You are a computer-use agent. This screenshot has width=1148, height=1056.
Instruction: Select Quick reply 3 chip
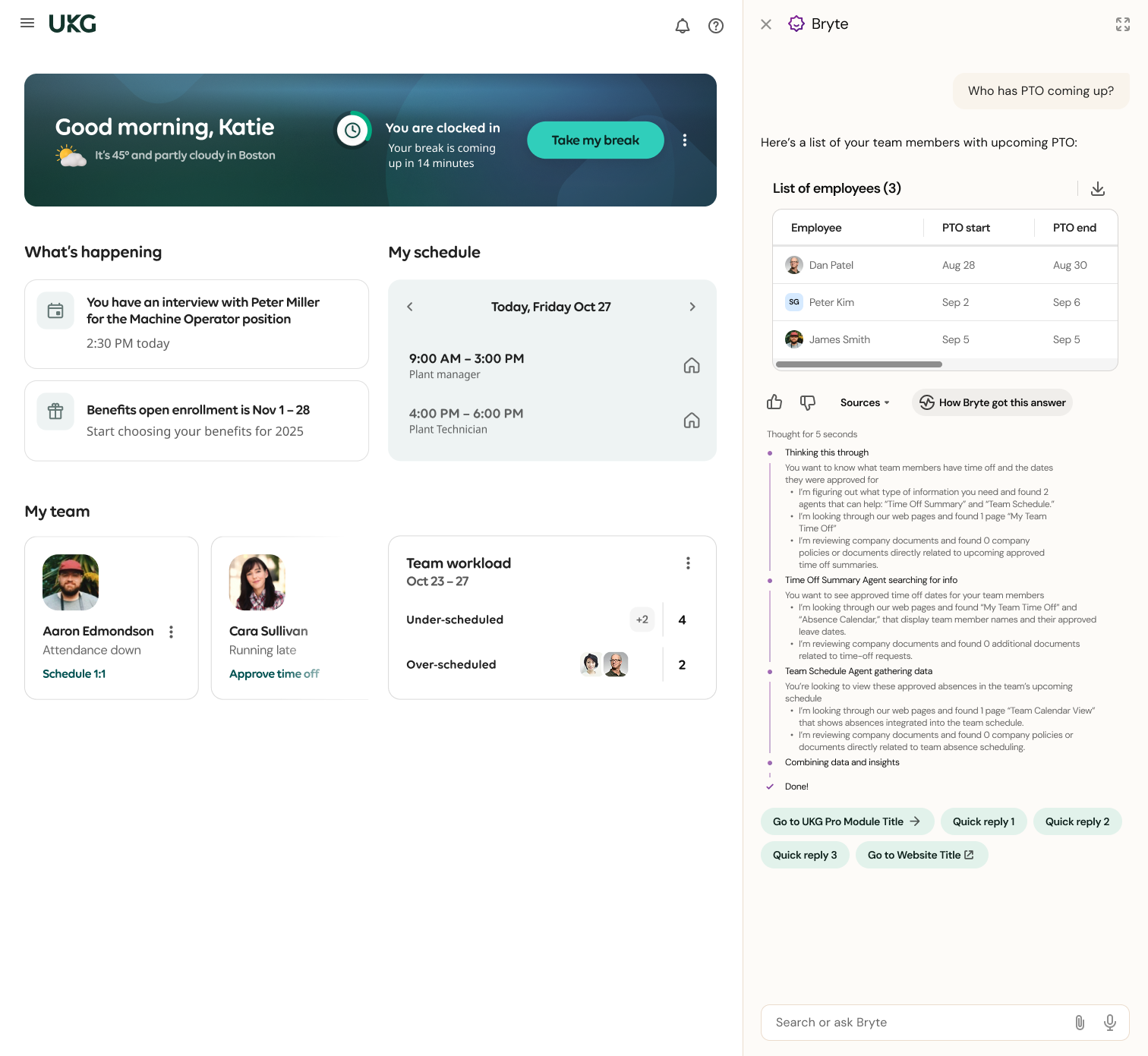[x=805, y=855]
